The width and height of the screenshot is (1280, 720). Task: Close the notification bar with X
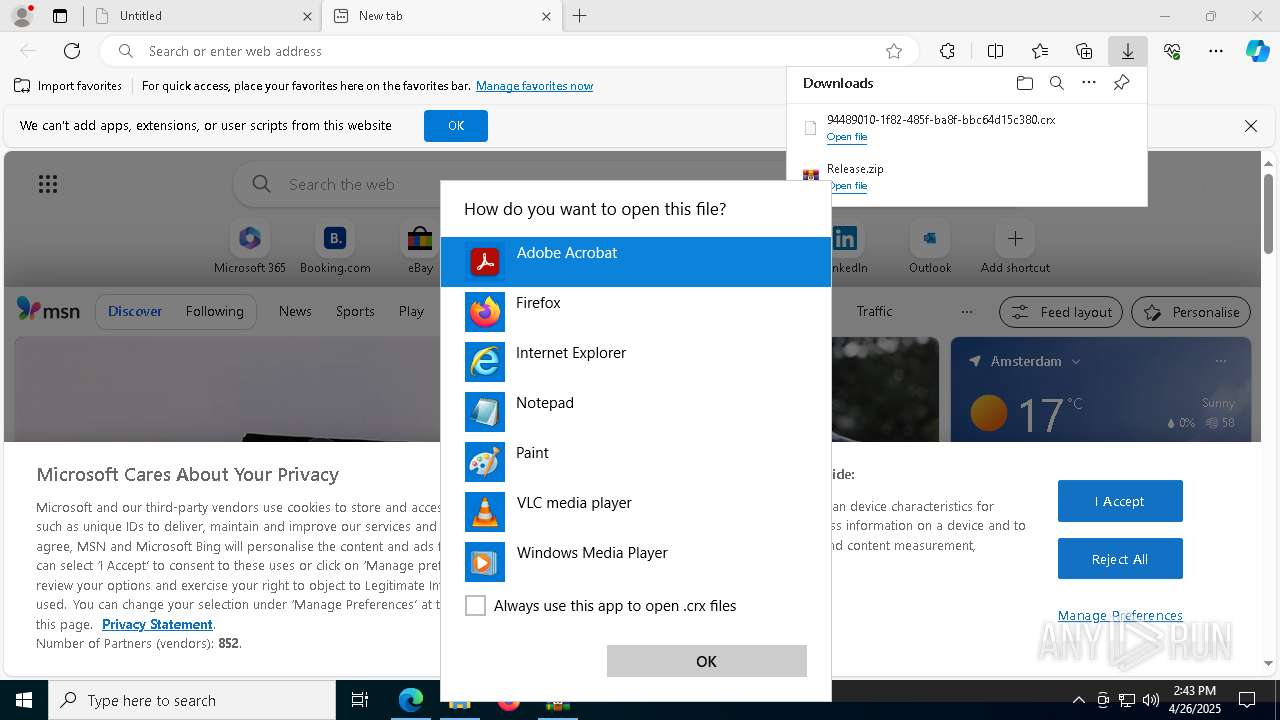point(1250,126)
